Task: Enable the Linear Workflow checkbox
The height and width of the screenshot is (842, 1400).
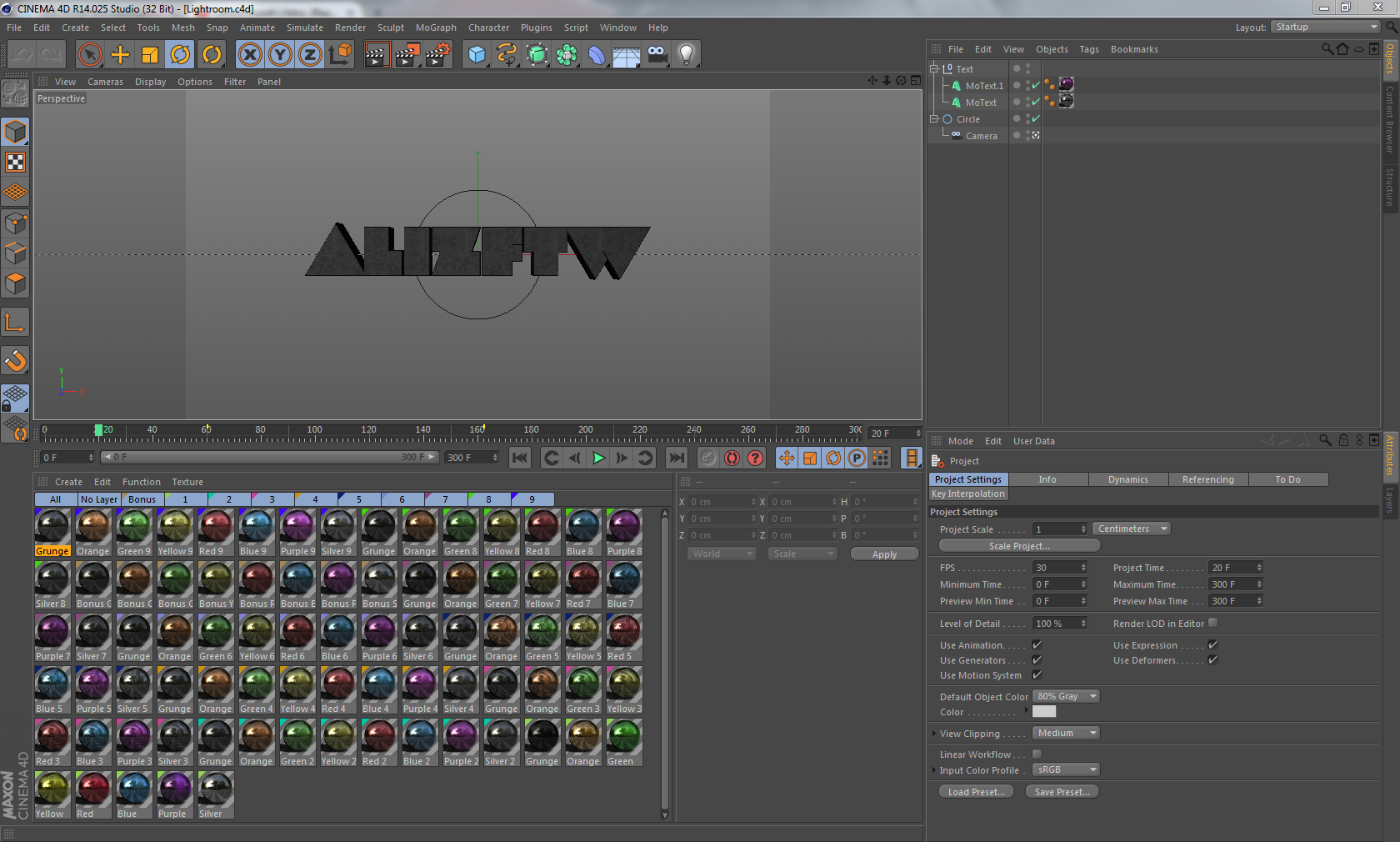Action: click(1037, 754)
